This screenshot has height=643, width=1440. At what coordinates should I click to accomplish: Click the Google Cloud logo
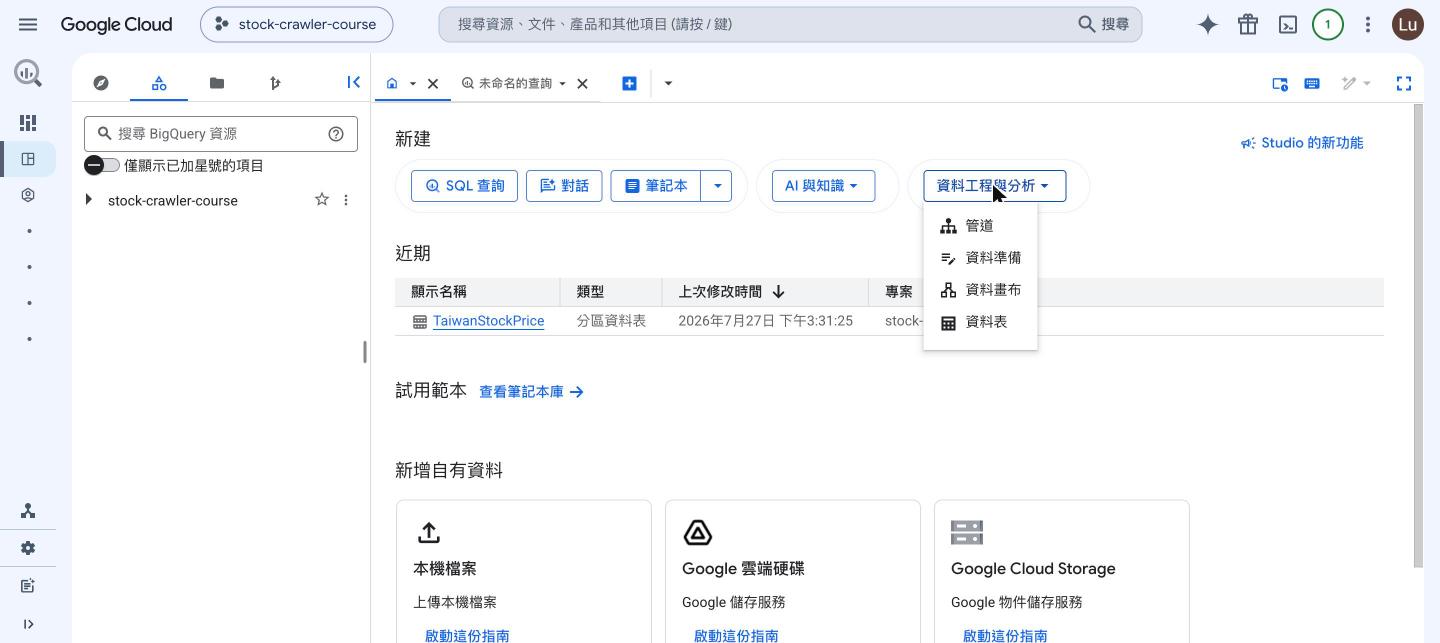click(116, 24)
